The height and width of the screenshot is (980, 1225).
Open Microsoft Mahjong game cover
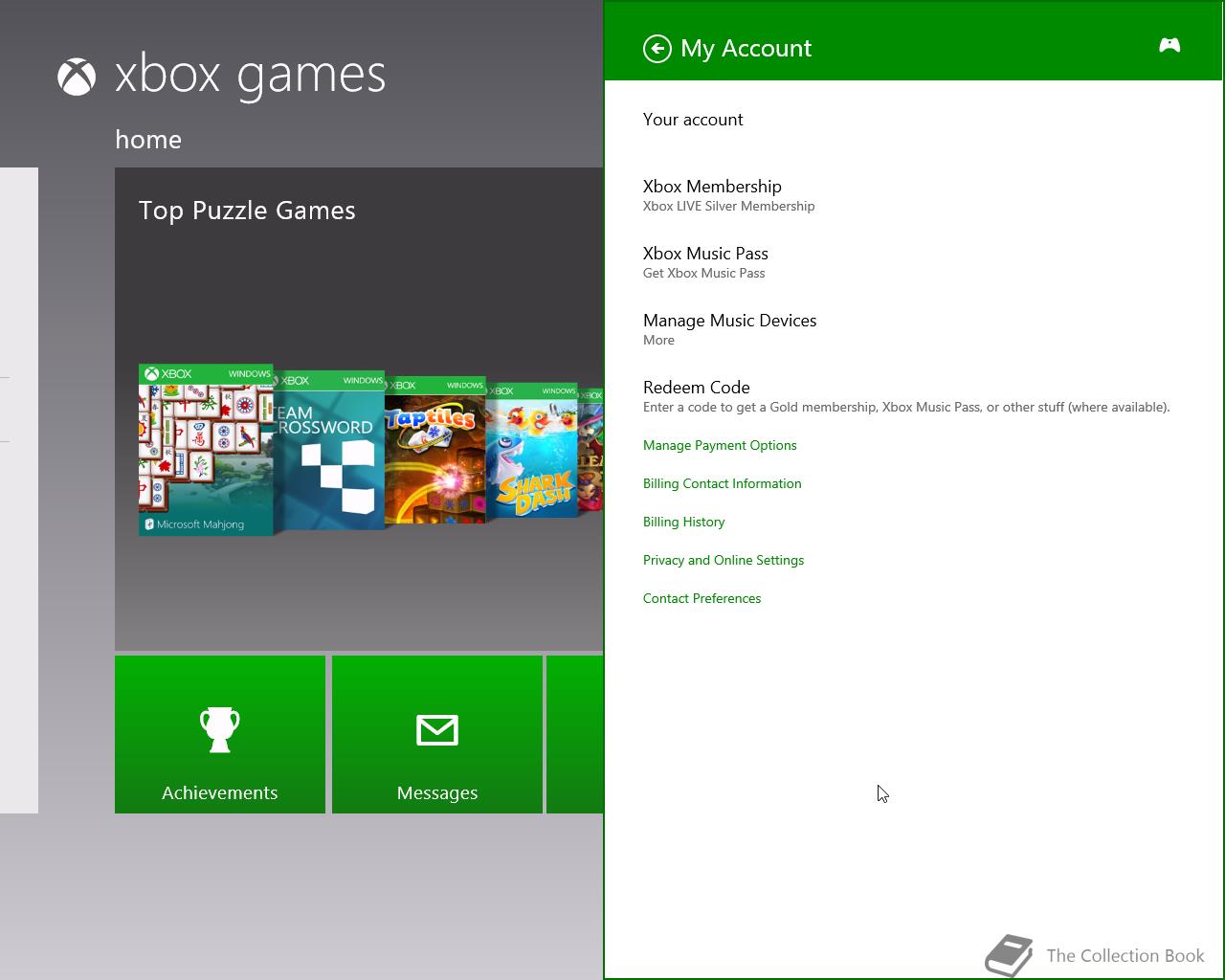point(206,450)
